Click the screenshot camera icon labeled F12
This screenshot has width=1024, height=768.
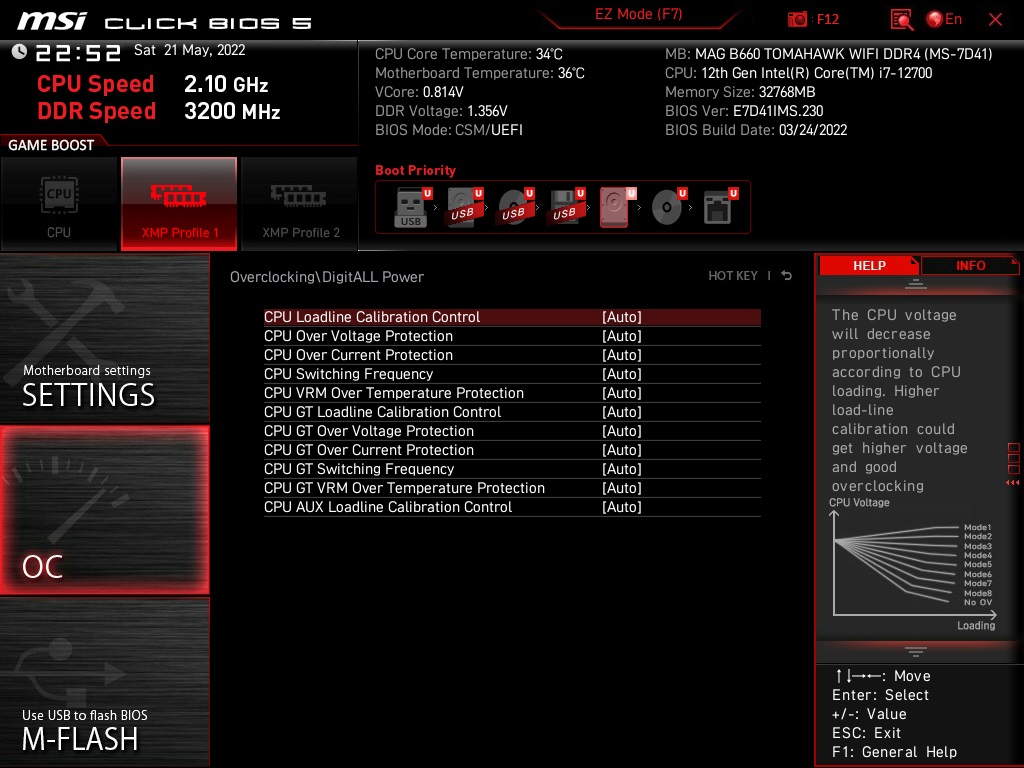click(x=798, y=19)
